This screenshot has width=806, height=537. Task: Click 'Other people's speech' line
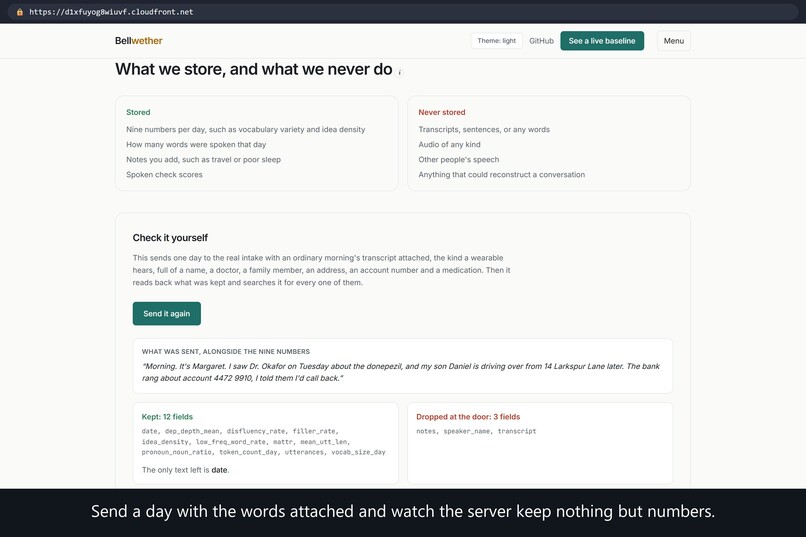coord(459,159)
